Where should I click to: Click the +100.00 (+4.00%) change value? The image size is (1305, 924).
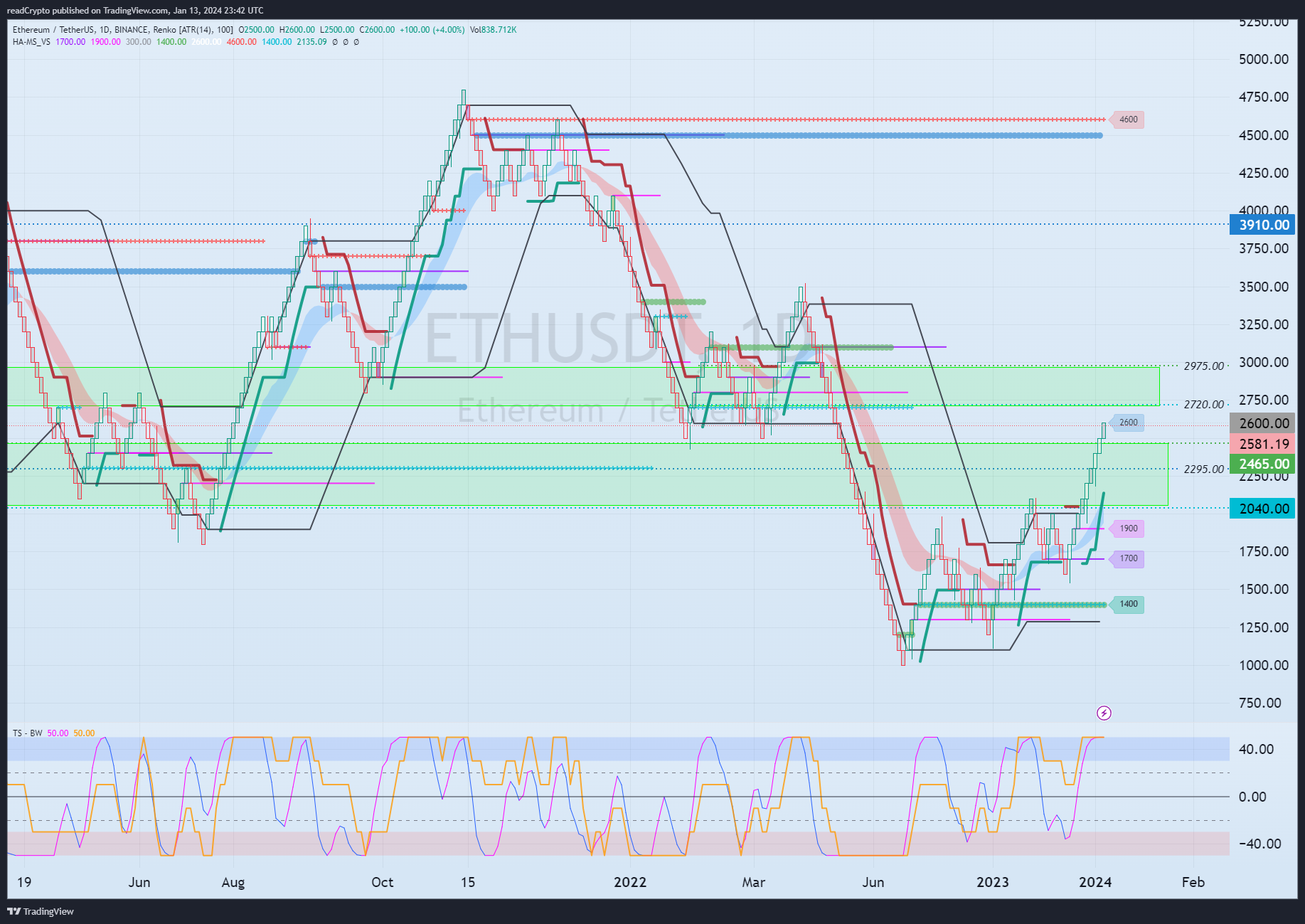point(432,30)
